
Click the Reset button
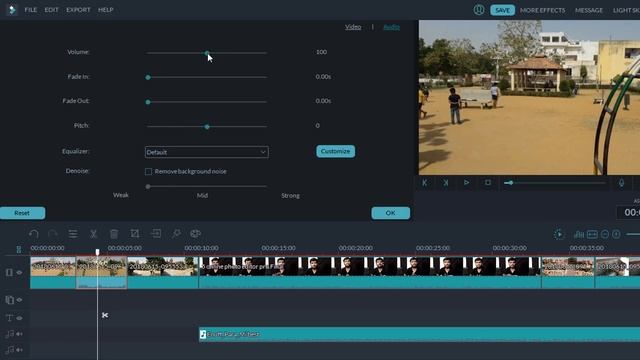22,213
